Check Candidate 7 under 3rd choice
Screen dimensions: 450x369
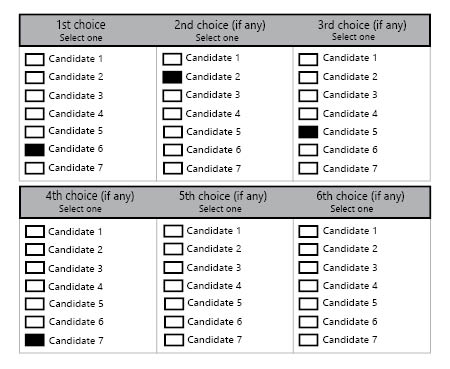pos(308,168)
